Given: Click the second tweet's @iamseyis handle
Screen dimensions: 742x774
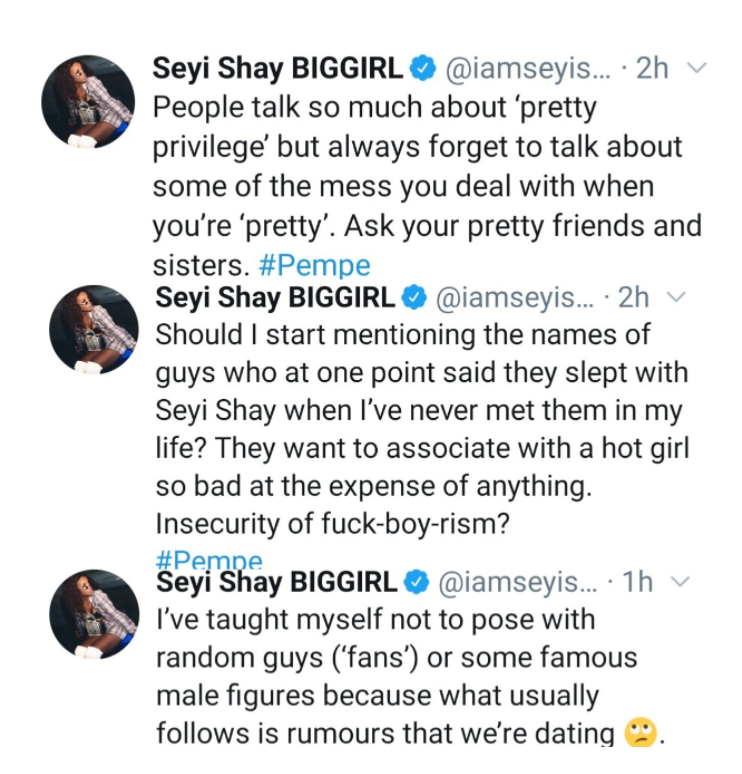Looking at the screenshot, I should click(x=512, y=298).
